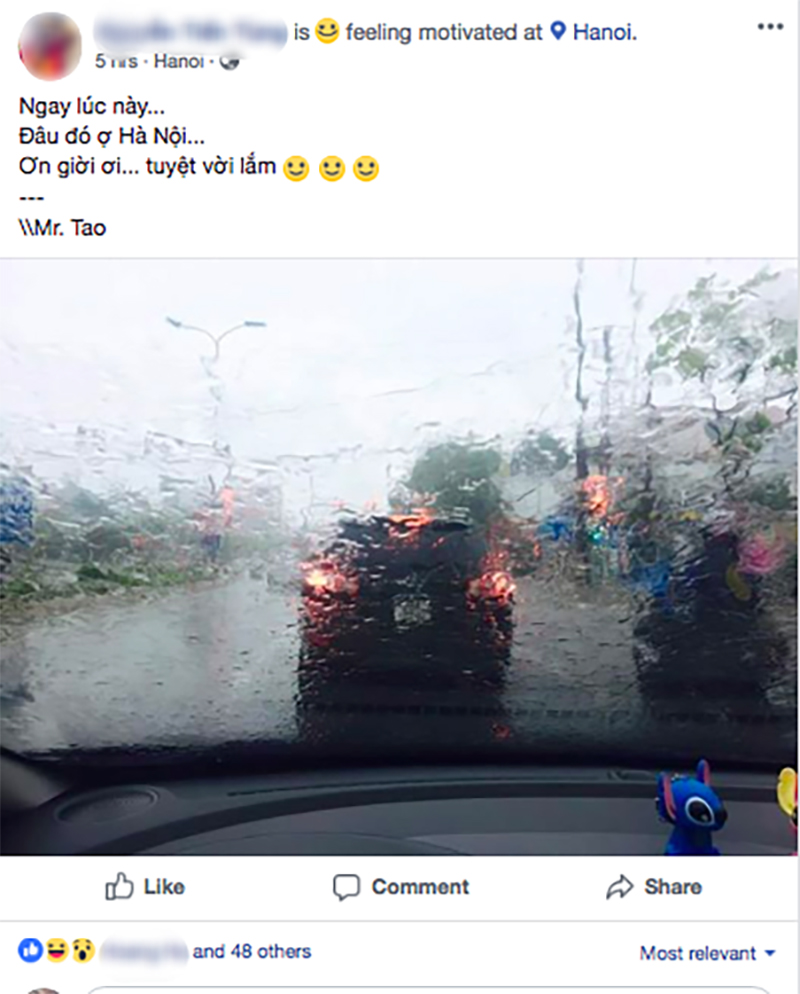Click the Comment speech bubble icon
The height and width of the screenshot is (994, 800).
(x=346, y=888)
